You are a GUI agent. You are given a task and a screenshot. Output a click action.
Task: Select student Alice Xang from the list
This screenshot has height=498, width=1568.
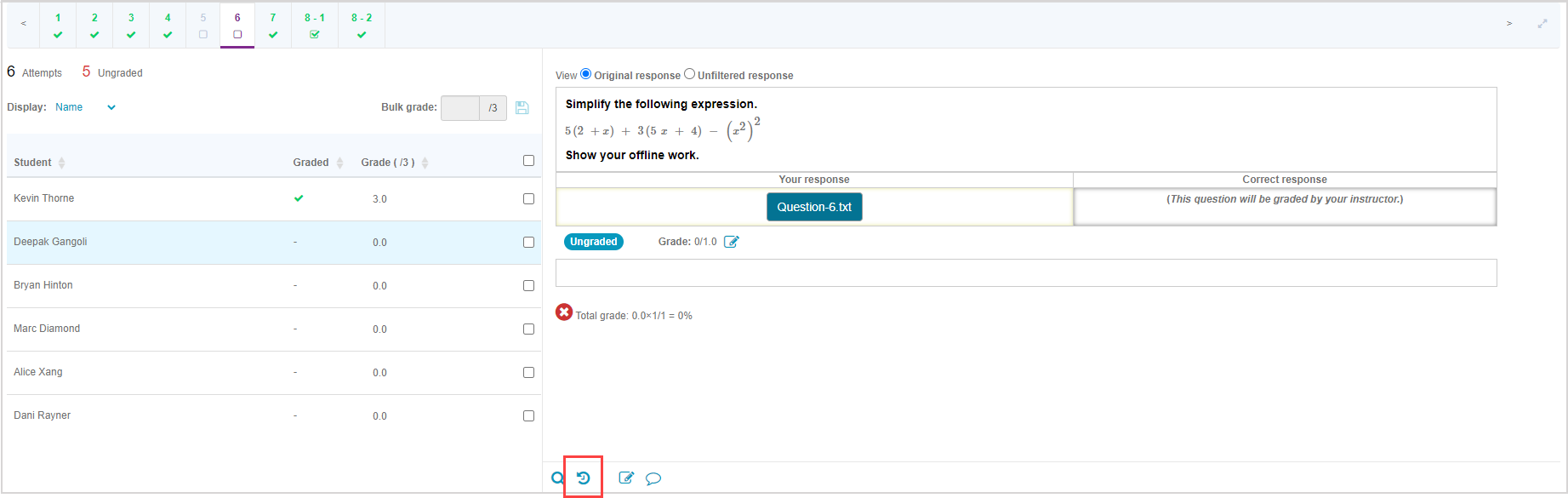click(x=38, y=372)
